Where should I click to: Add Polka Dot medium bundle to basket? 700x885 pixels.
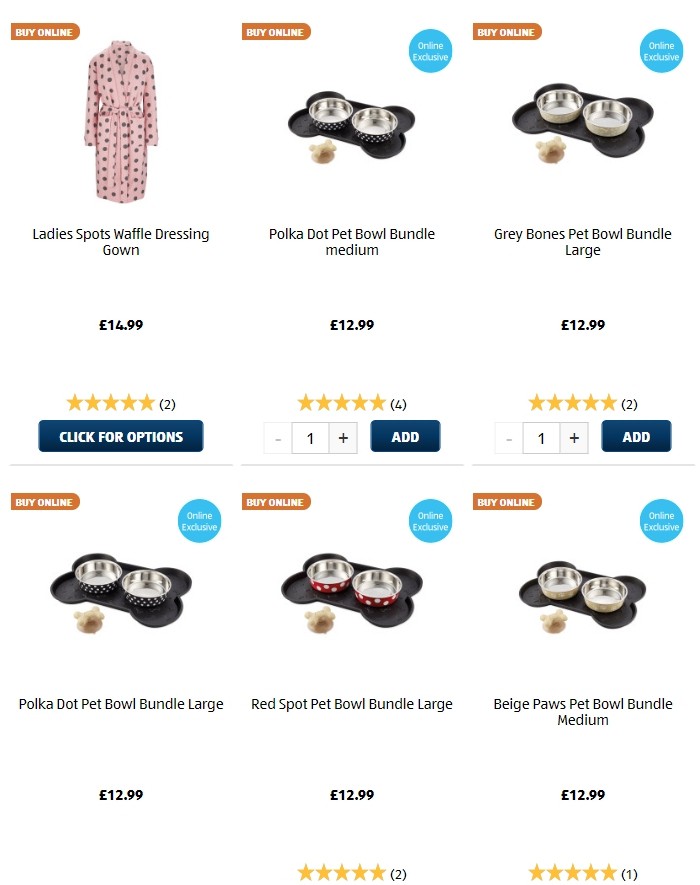(405, 436)
